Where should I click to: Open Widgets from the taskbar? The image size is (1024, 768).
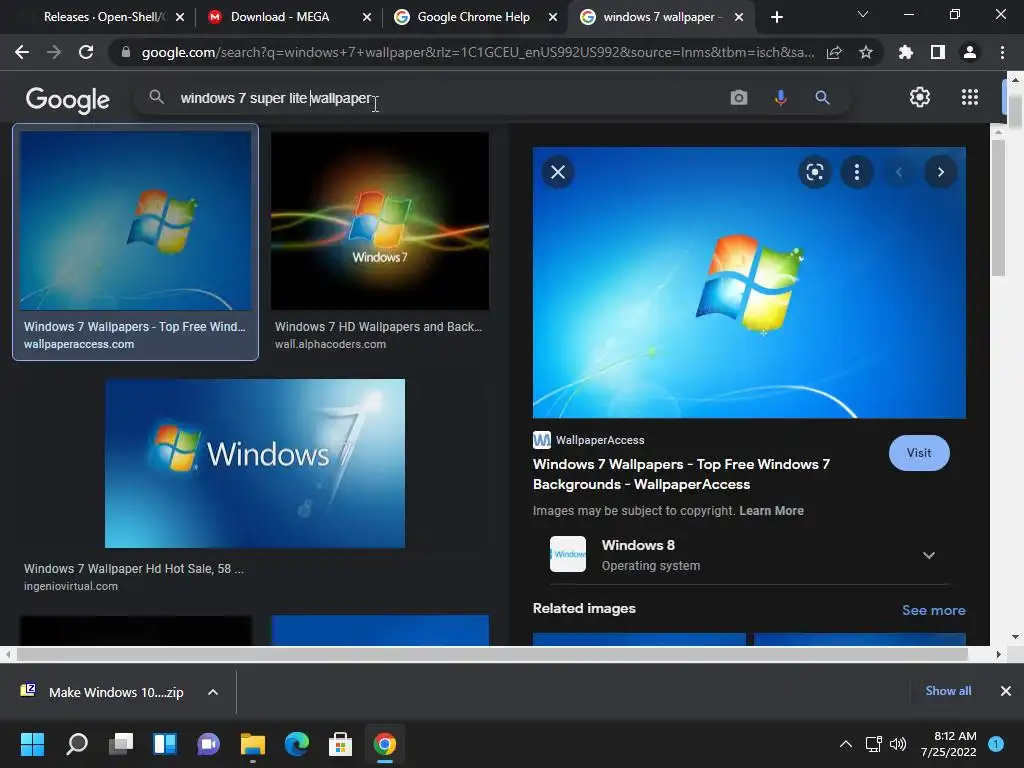pyautogui.click(x=165, y=744)
